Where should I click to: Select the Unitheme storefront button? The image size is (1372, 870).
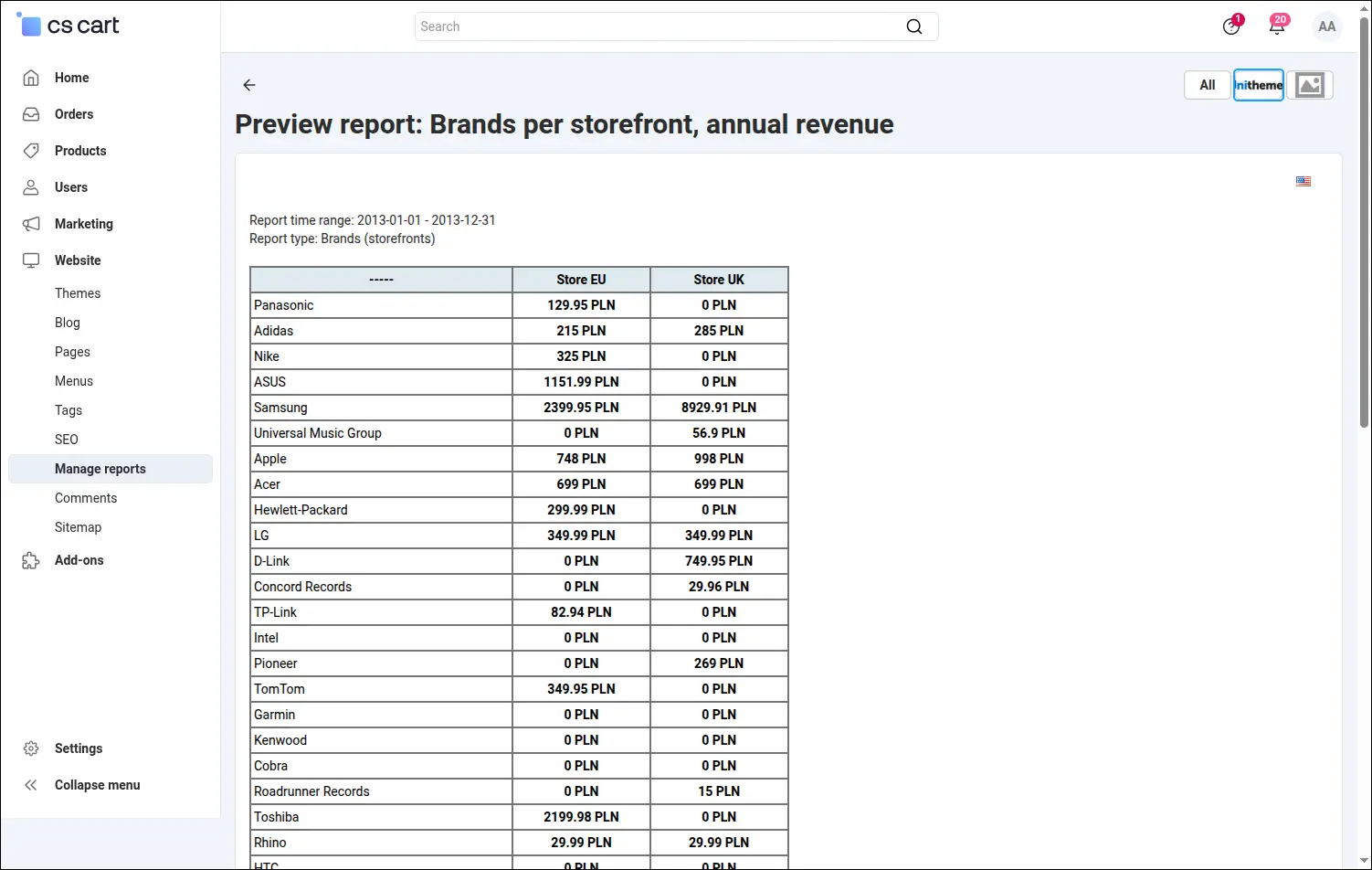(x=1259, y=85)
